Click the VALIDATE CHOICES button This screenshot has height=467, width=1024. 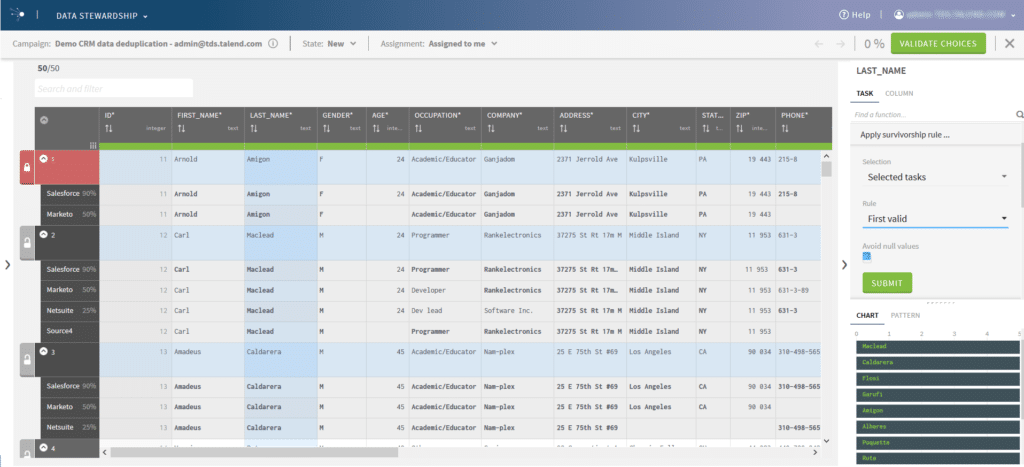tap(938, 44)
